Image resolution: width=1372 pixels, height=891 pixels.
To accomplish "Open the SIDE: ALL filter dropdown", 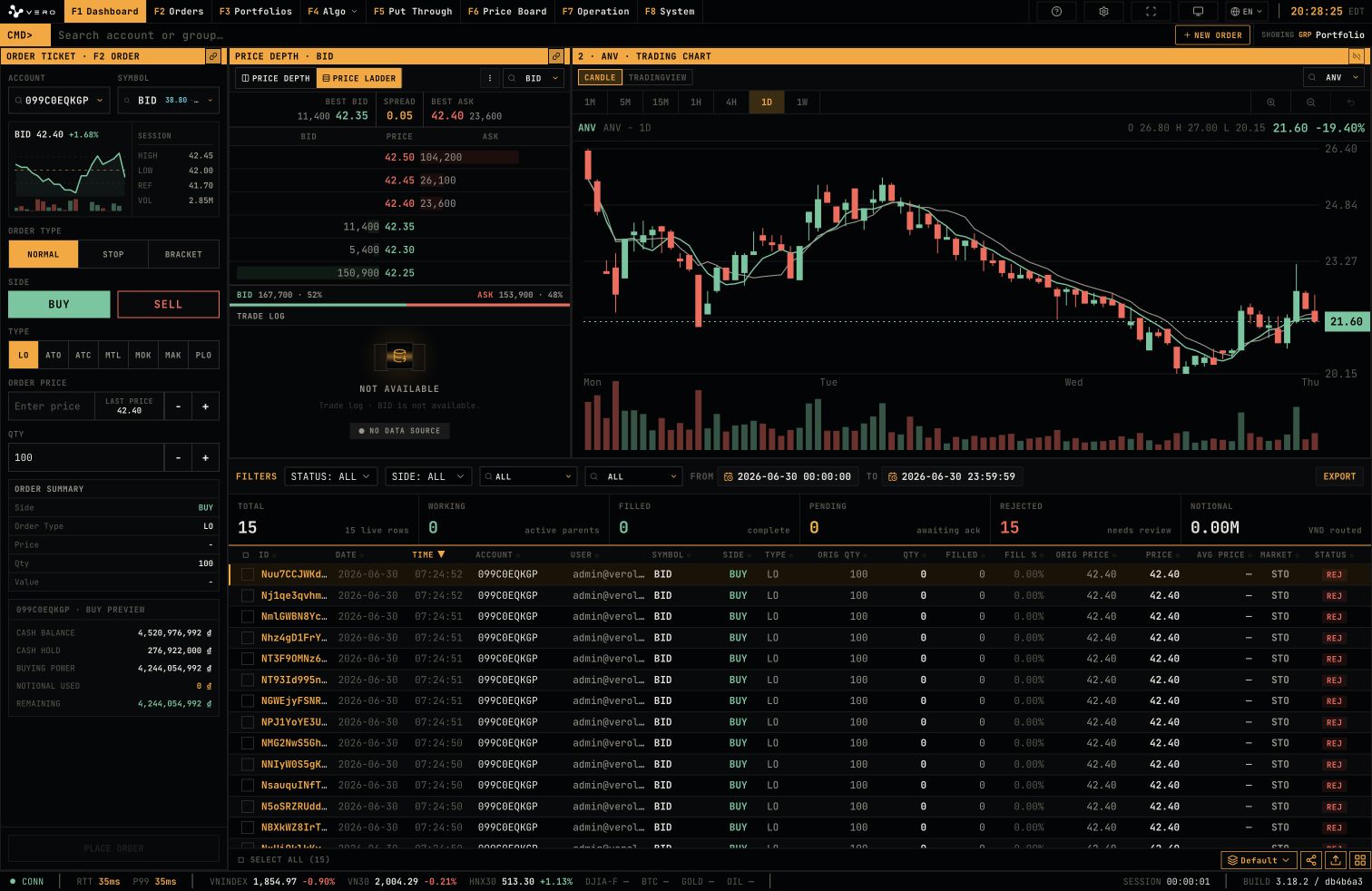I will (426, 476).
